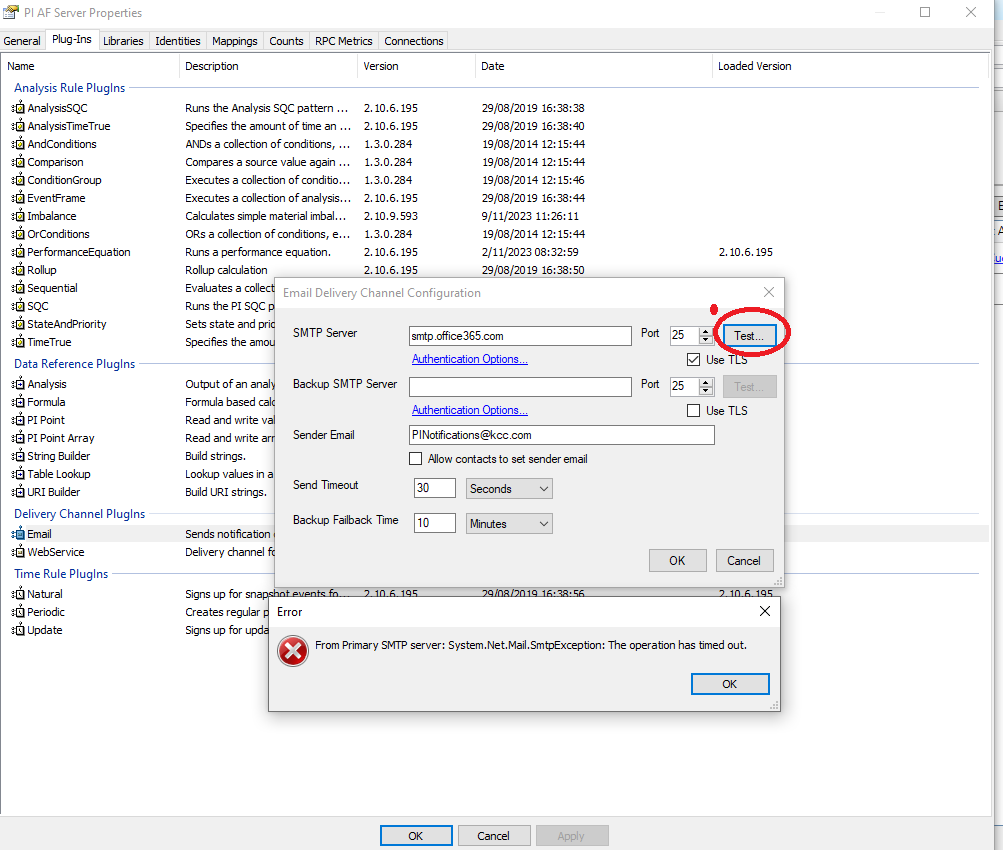Screen dimensions: 1005x850
Task: Click the Imbalance plug-in icon
Action: pyautogui.click(x=19, y=216)
